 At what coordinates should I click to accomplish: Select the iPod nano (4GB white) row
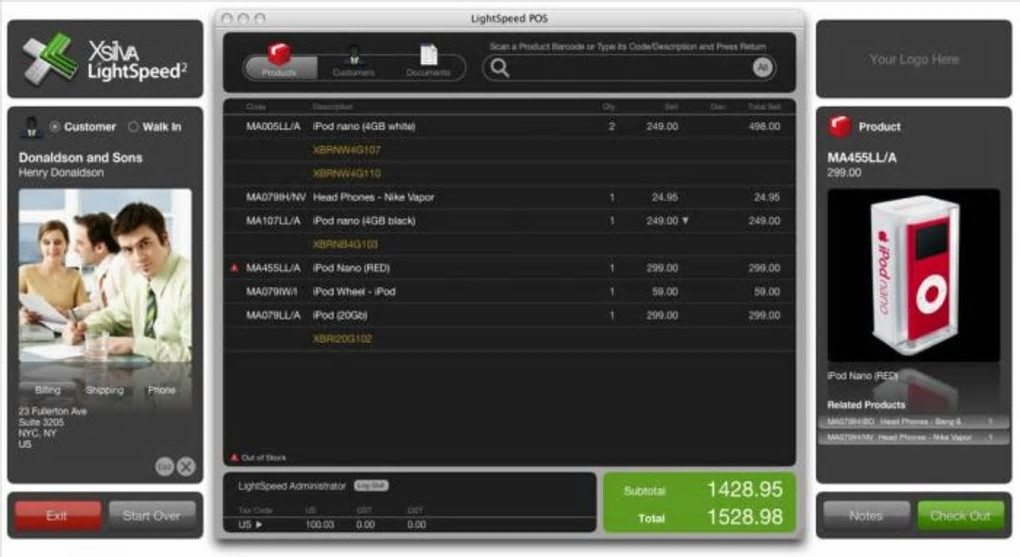(509, 126)
